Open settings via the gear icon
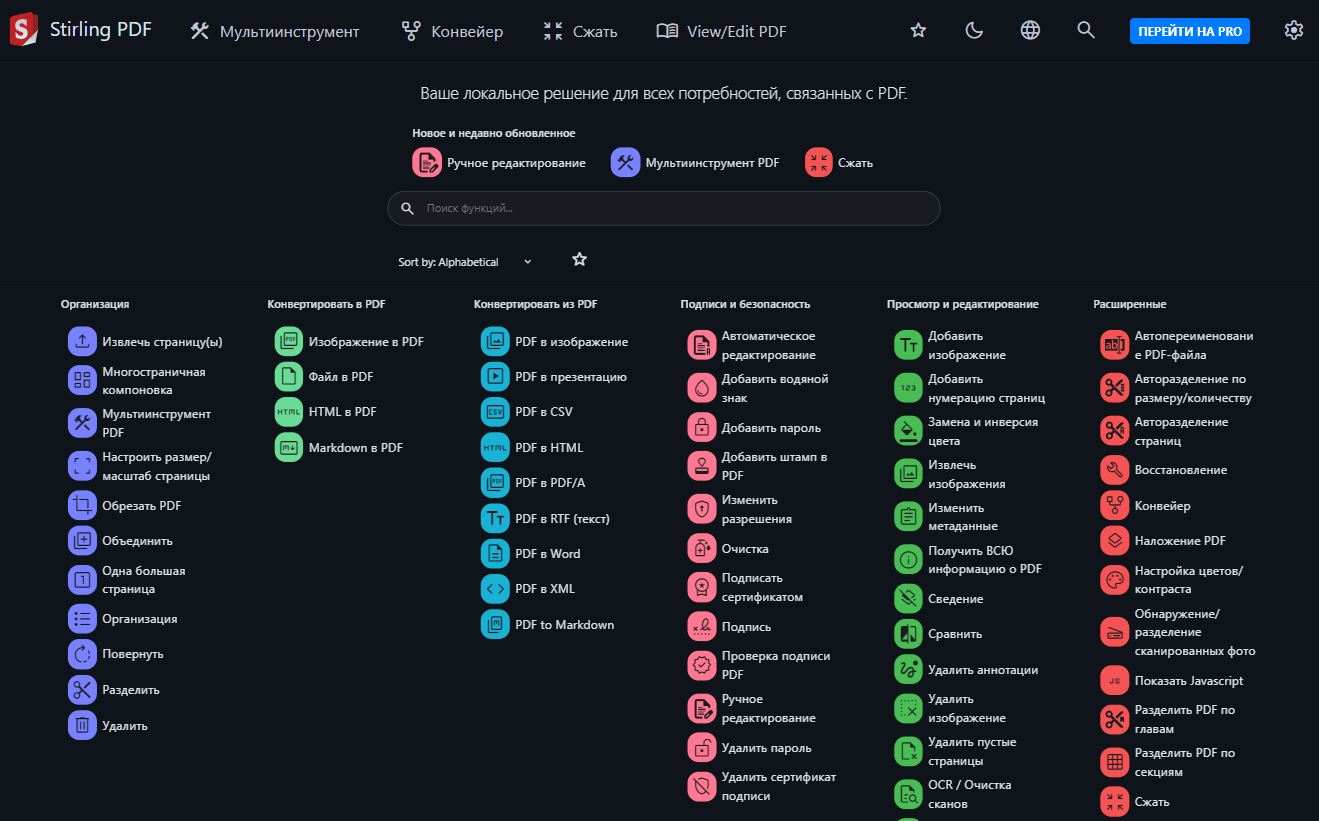1319x821 pixels. click(x=1293, y=31)
